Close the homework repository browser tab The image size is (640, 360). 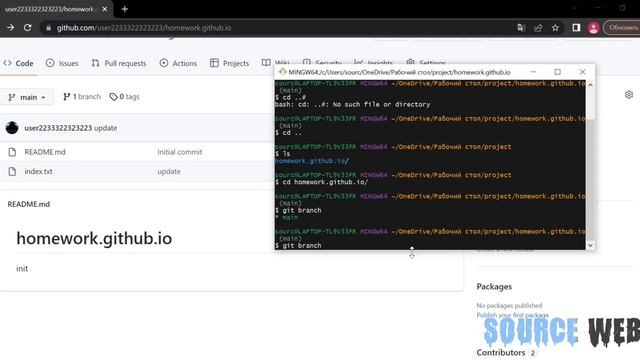click(x=104, y=9)
